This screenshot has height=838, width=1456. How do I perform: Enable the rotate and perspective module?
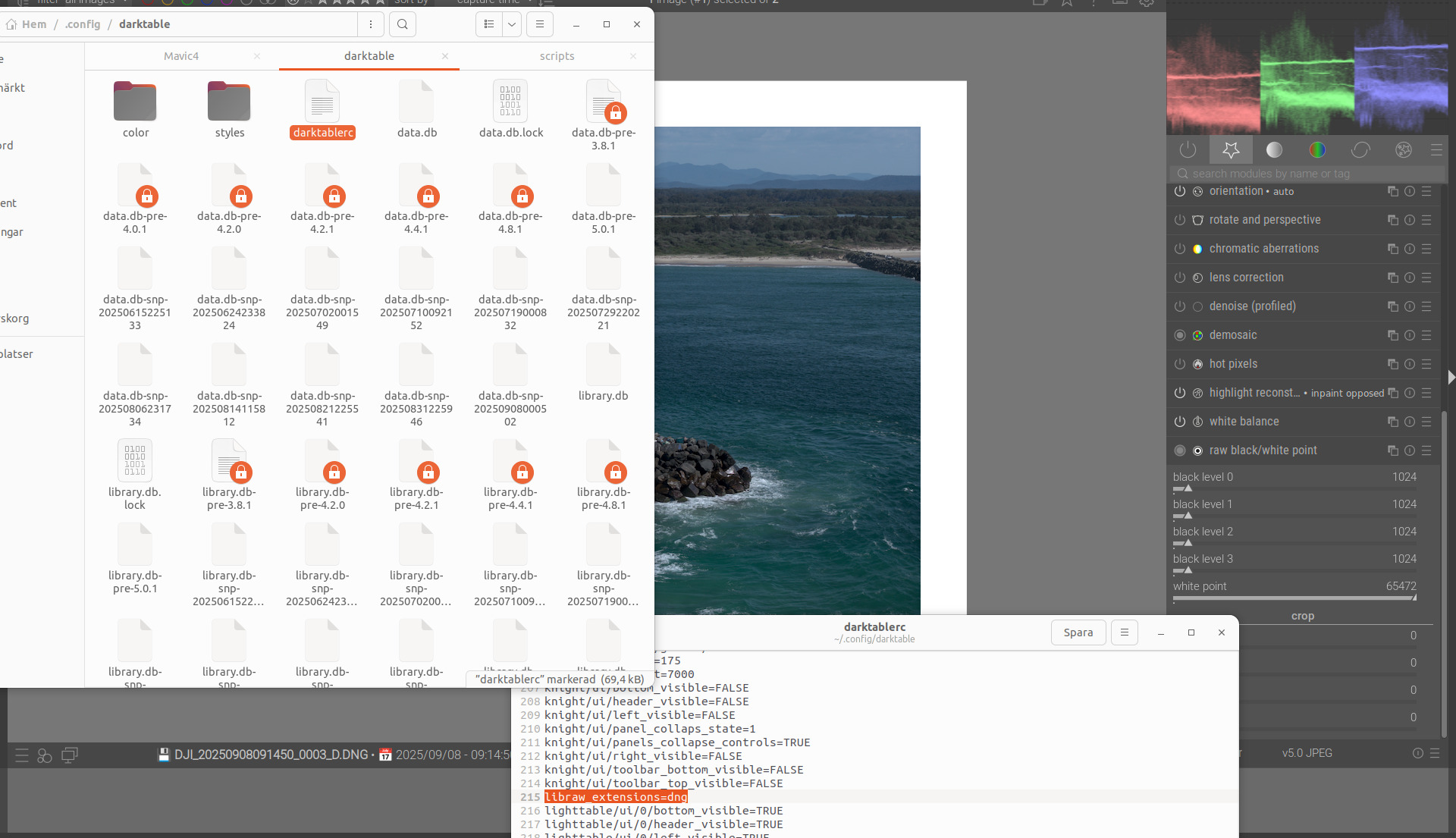1180,220
